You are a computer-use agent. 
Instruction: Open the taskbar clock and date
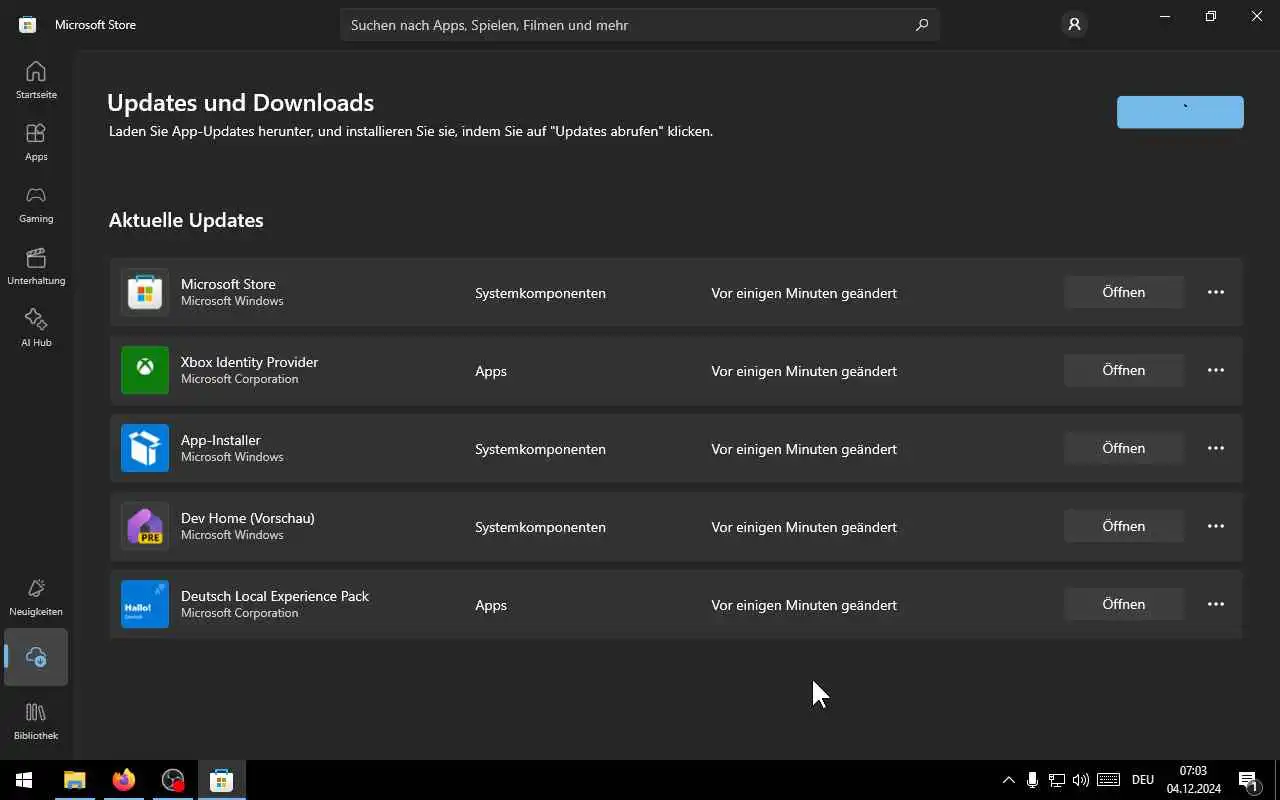point(1193,780)
